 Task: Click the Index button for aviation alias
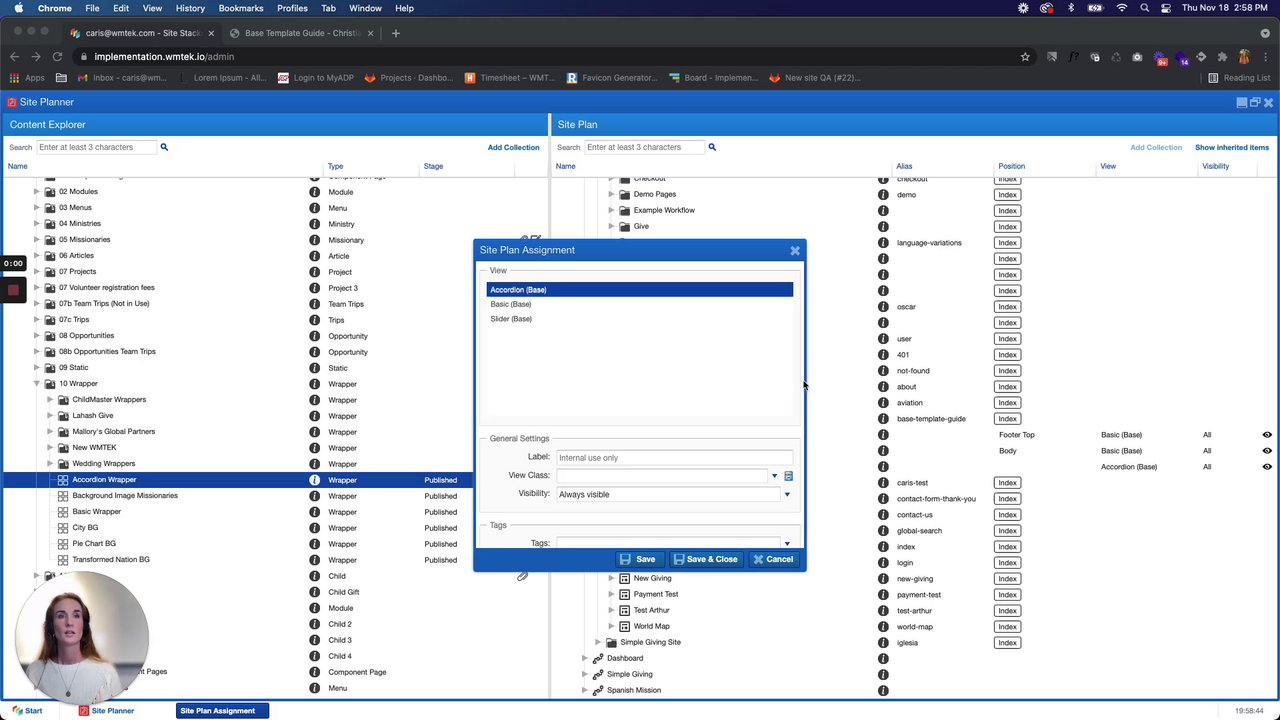1007,403
